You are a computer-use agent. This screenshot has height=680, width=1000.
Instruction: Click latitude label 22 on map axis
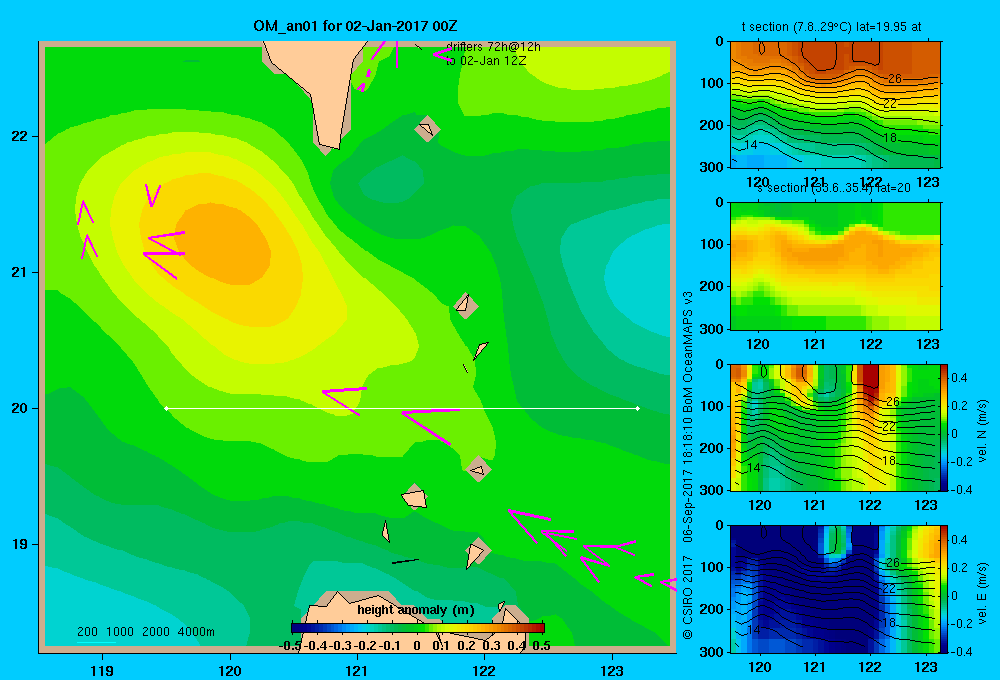[x=19, y=137]
